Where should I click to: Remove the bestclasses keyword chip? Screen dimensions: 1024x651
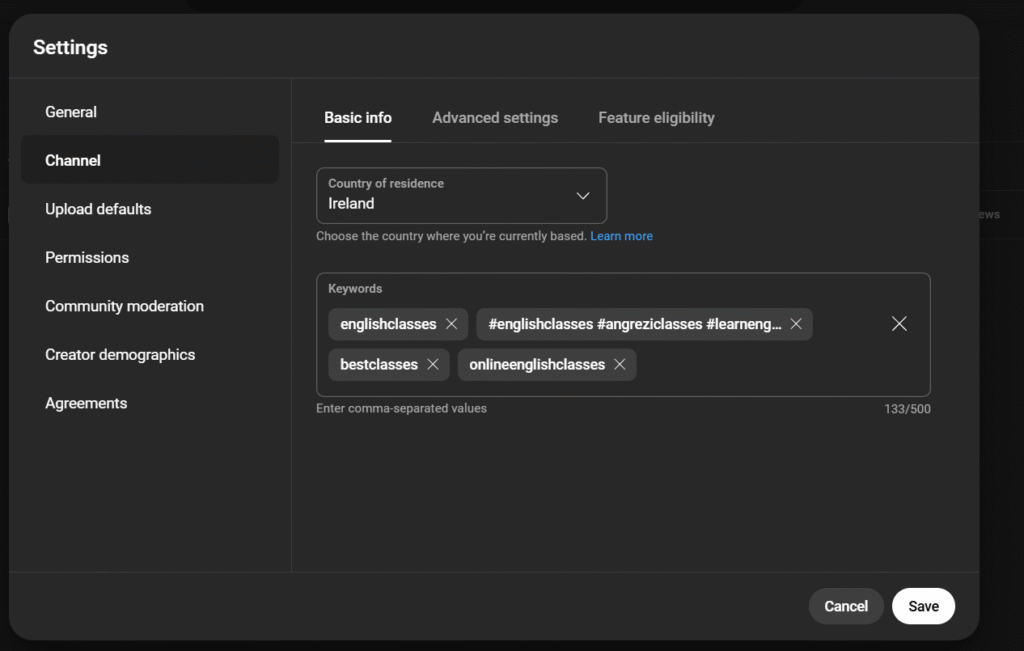[433, 365]
